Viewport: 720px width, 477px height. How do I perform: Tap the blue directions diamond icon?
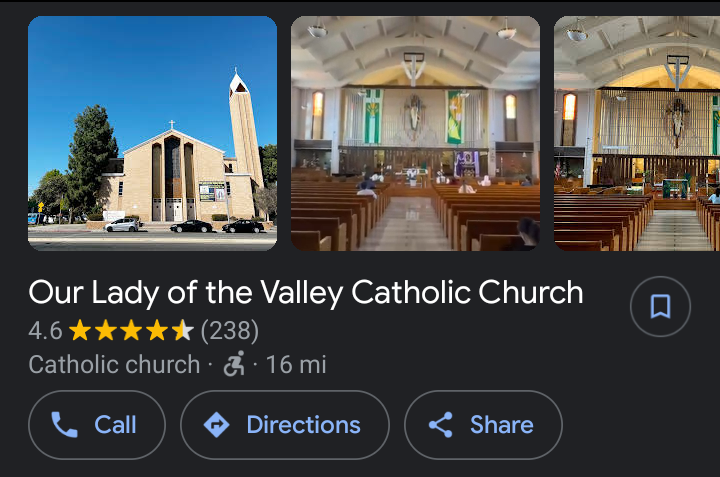pyautogui.click(x=216, y=425)
